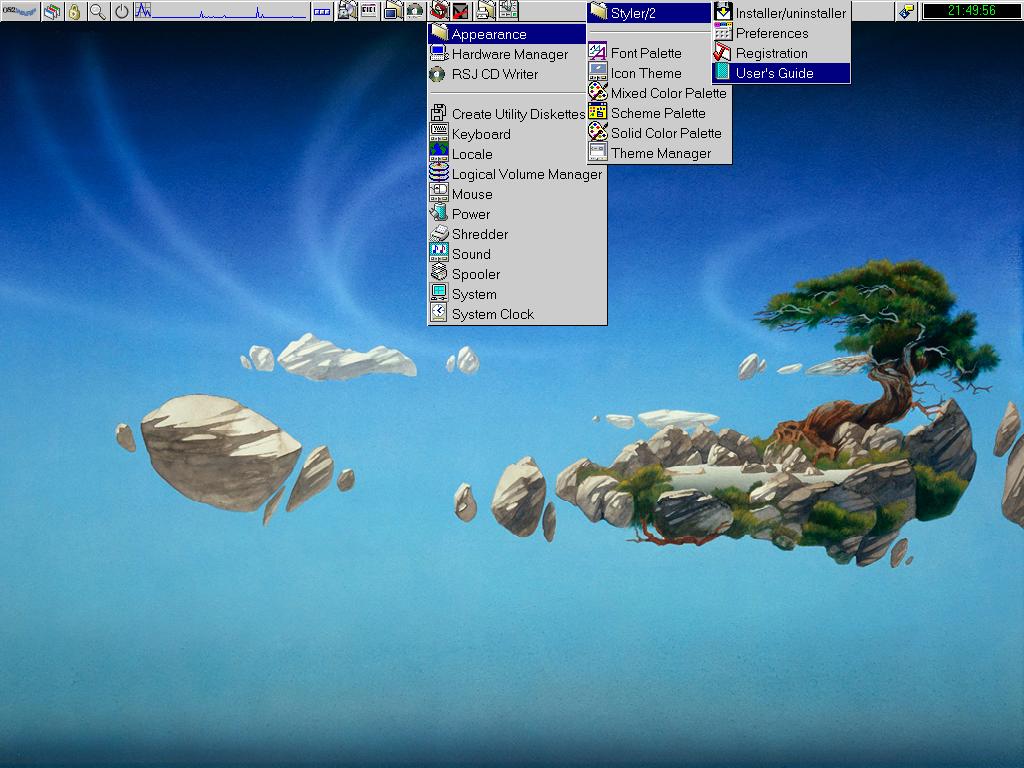Click the padlock lockup icon

pos(74,11)
